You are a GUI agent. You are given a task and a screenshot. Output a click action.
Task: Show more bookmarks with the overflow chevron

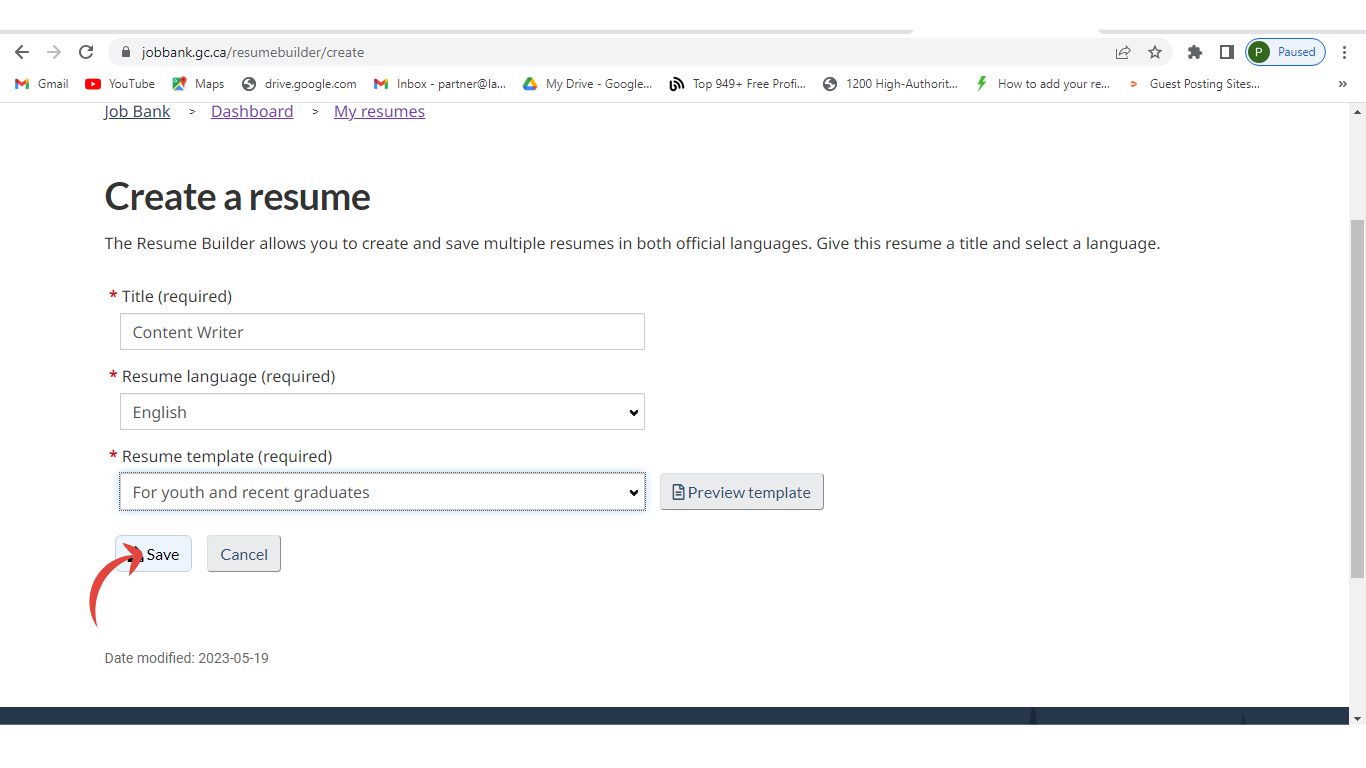pyautogui.click(x=1342, y=84)
